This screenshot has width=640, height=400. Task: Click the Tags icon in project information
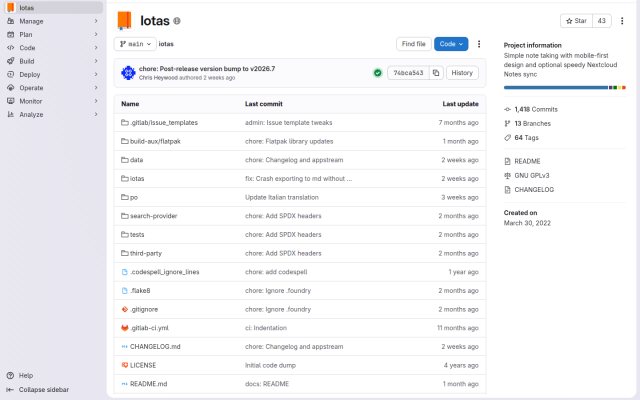[x=507, y=138]
